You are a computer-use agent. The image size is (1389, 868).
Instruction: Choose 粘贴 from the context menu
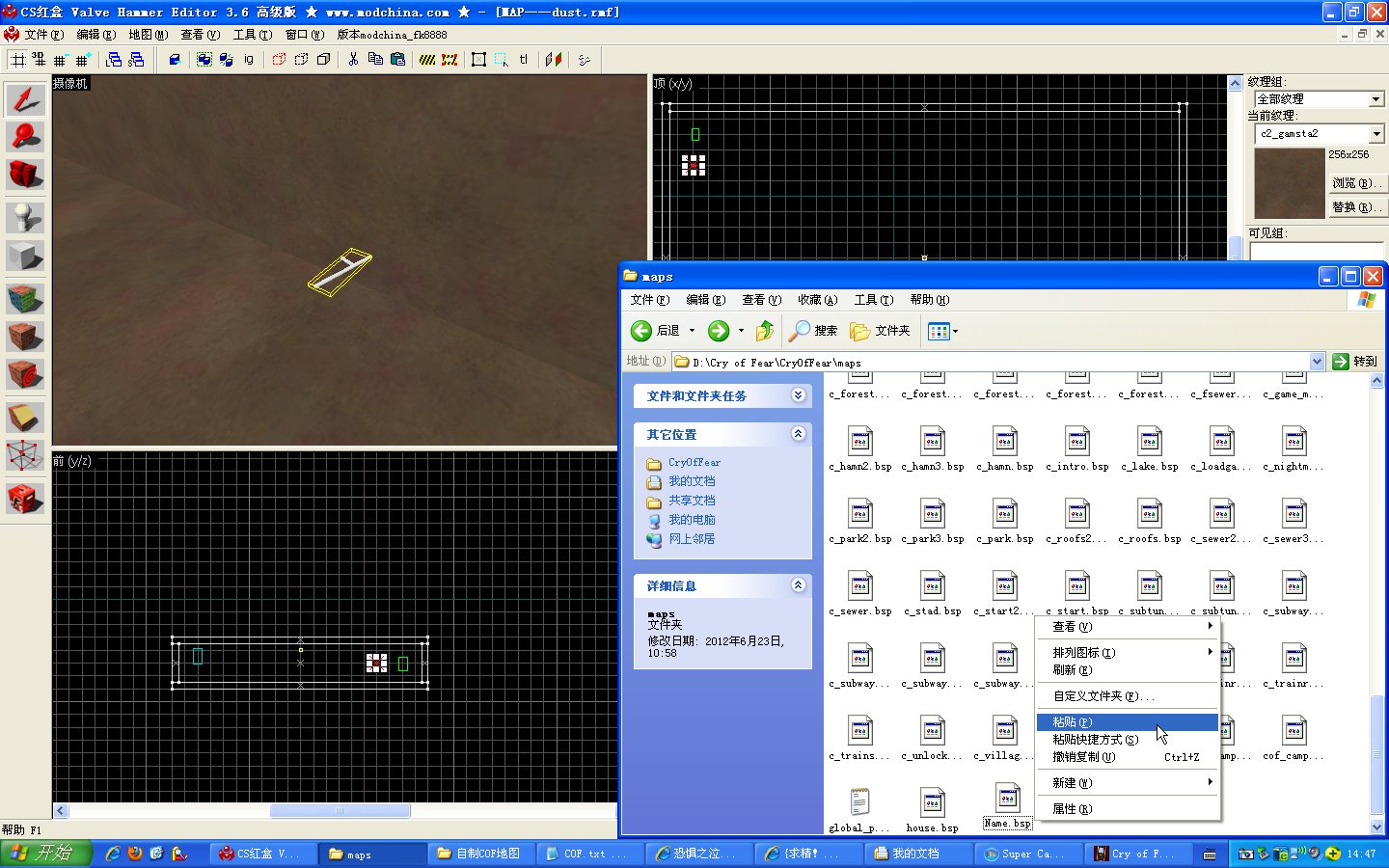click(1128, 722)
